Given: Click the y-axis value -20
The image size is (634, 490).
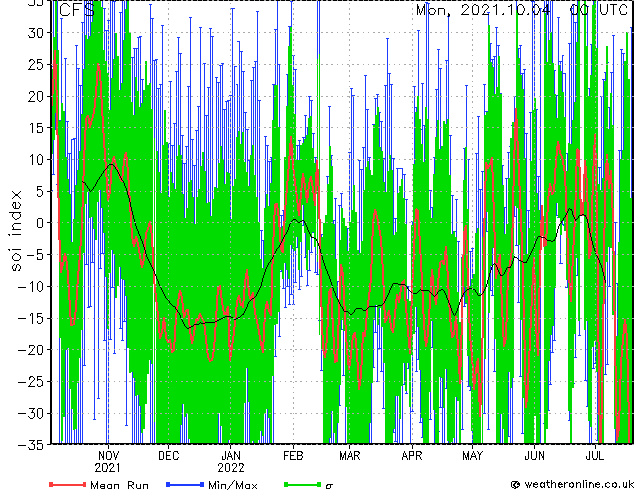Looking at the screenshot, I should [x=31, y=350].
